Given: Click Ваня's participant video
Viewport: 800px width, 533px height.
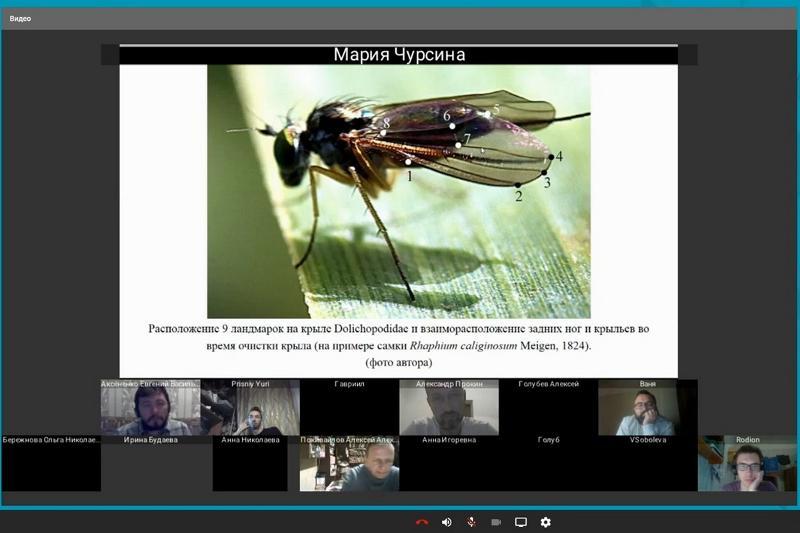Looking at the screenshot, I should [x=647, y=408].
